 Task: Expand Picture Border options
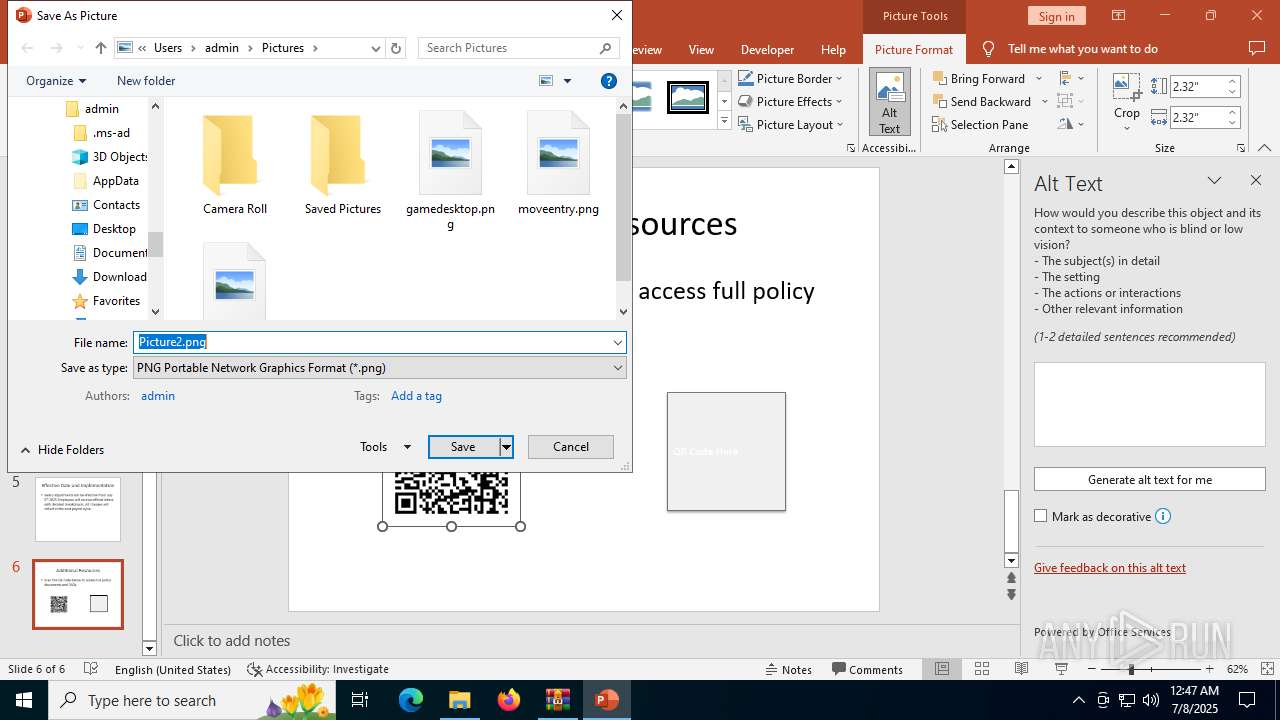[x=839, y=79]
